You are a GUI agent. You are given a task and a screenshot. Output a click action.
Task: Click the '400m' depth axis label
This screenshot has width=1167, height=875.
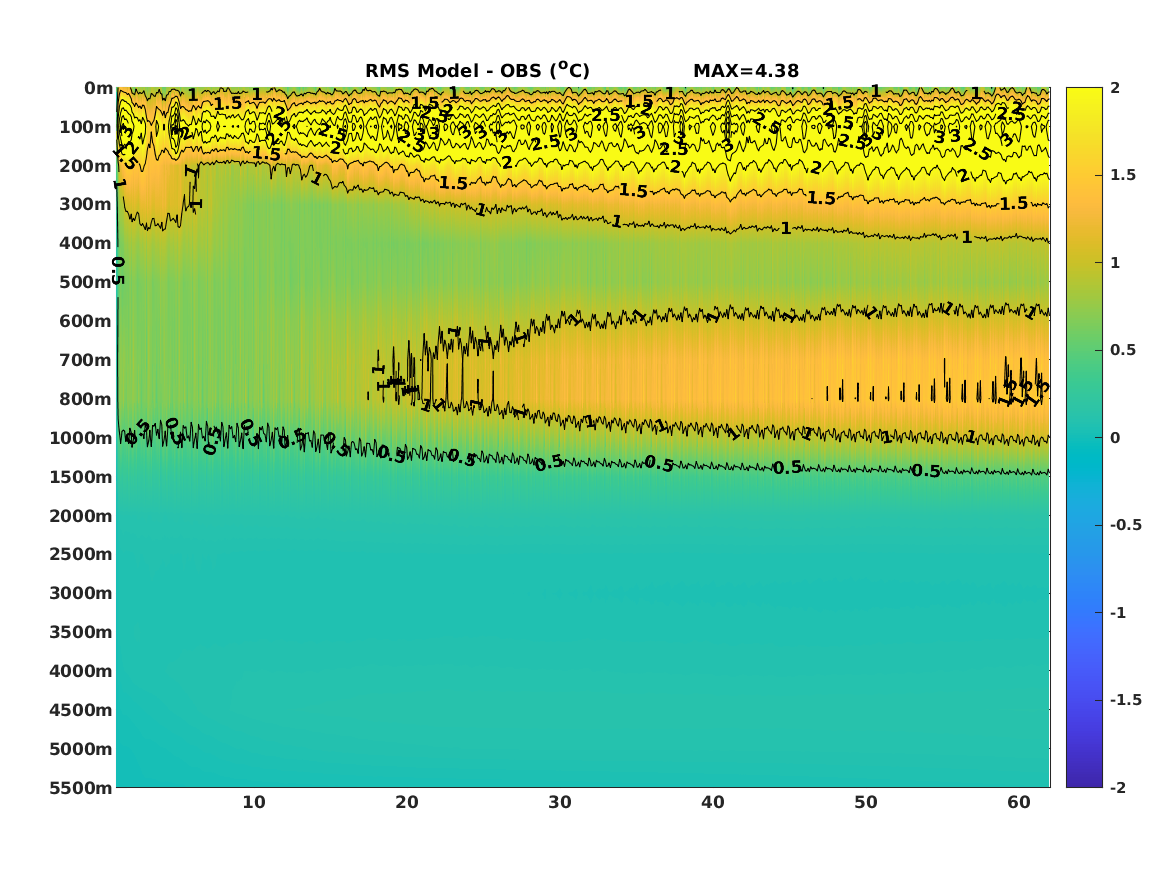(x=86, y=243)
